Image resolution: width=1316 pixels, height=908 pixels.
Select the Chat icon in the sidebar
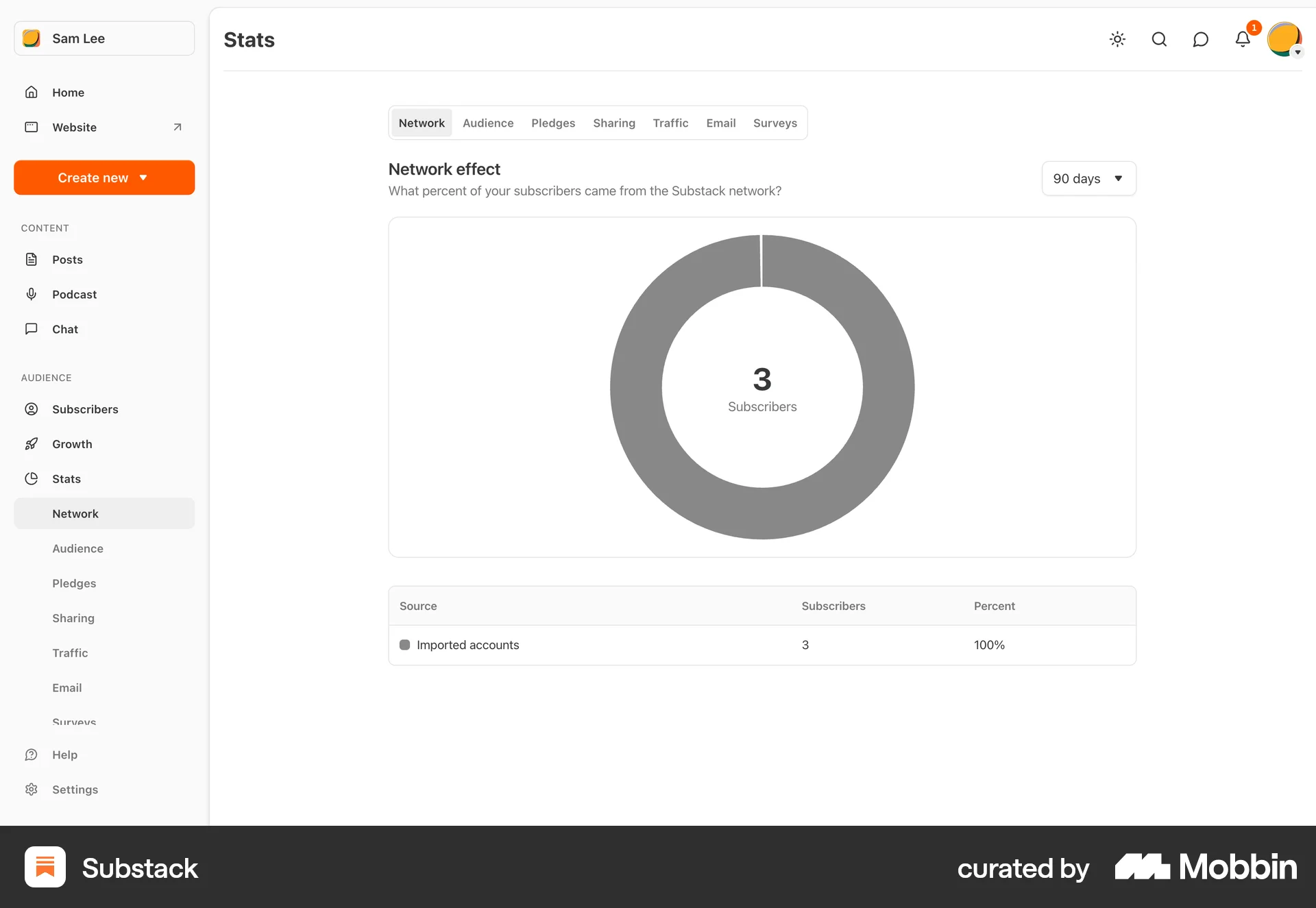tap(32, 329)
